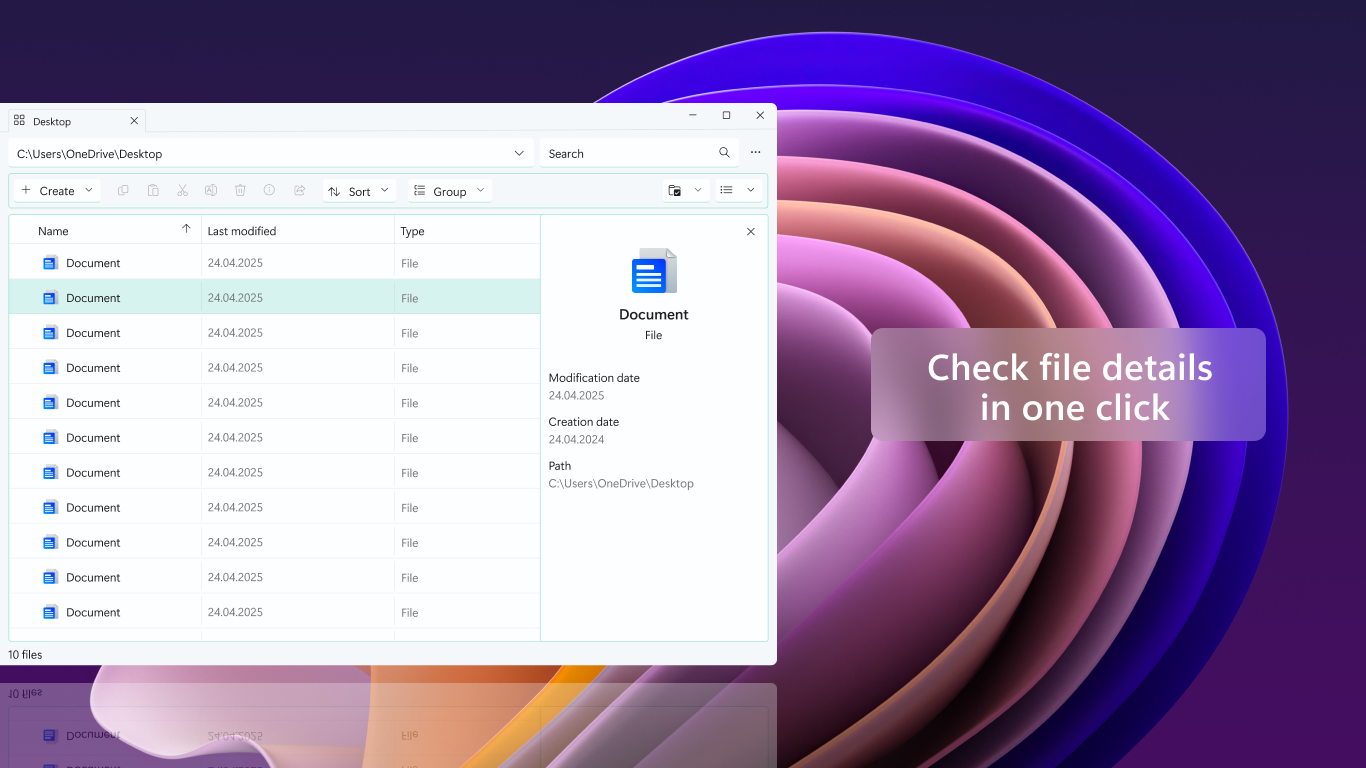Click the plus icon beside Create
The image size is (1366, 768).
pyautogui.click(x=26, y=190)
